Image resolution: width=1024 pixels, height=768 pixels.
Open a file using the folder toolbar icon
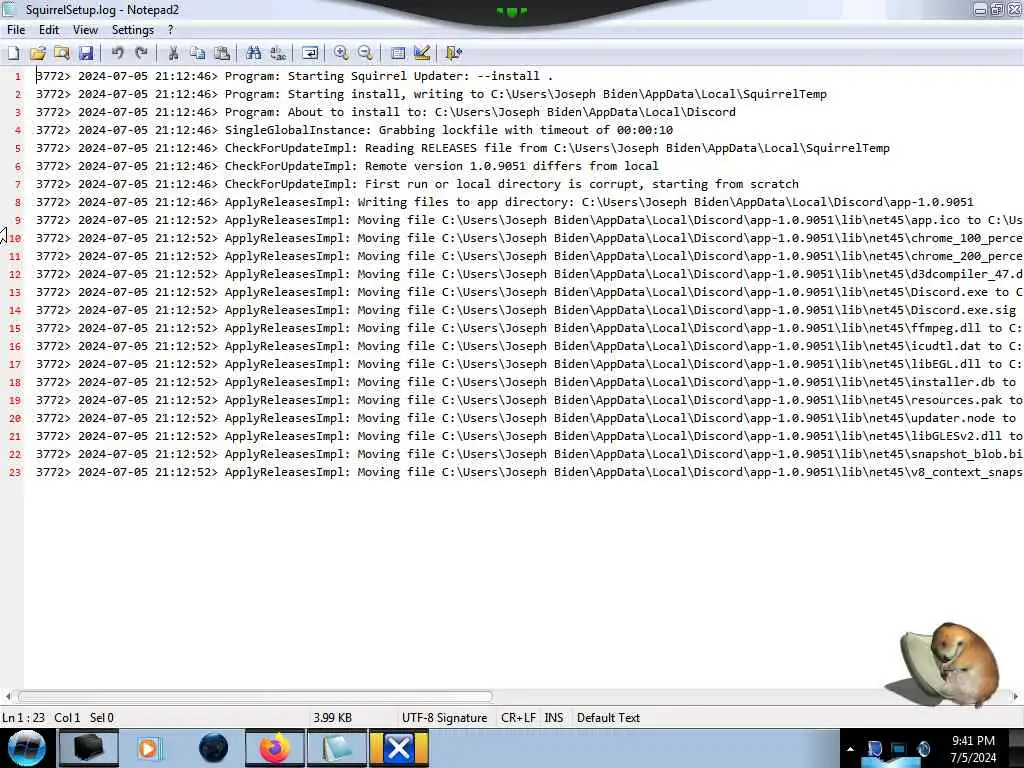click(x=38, y=54)
